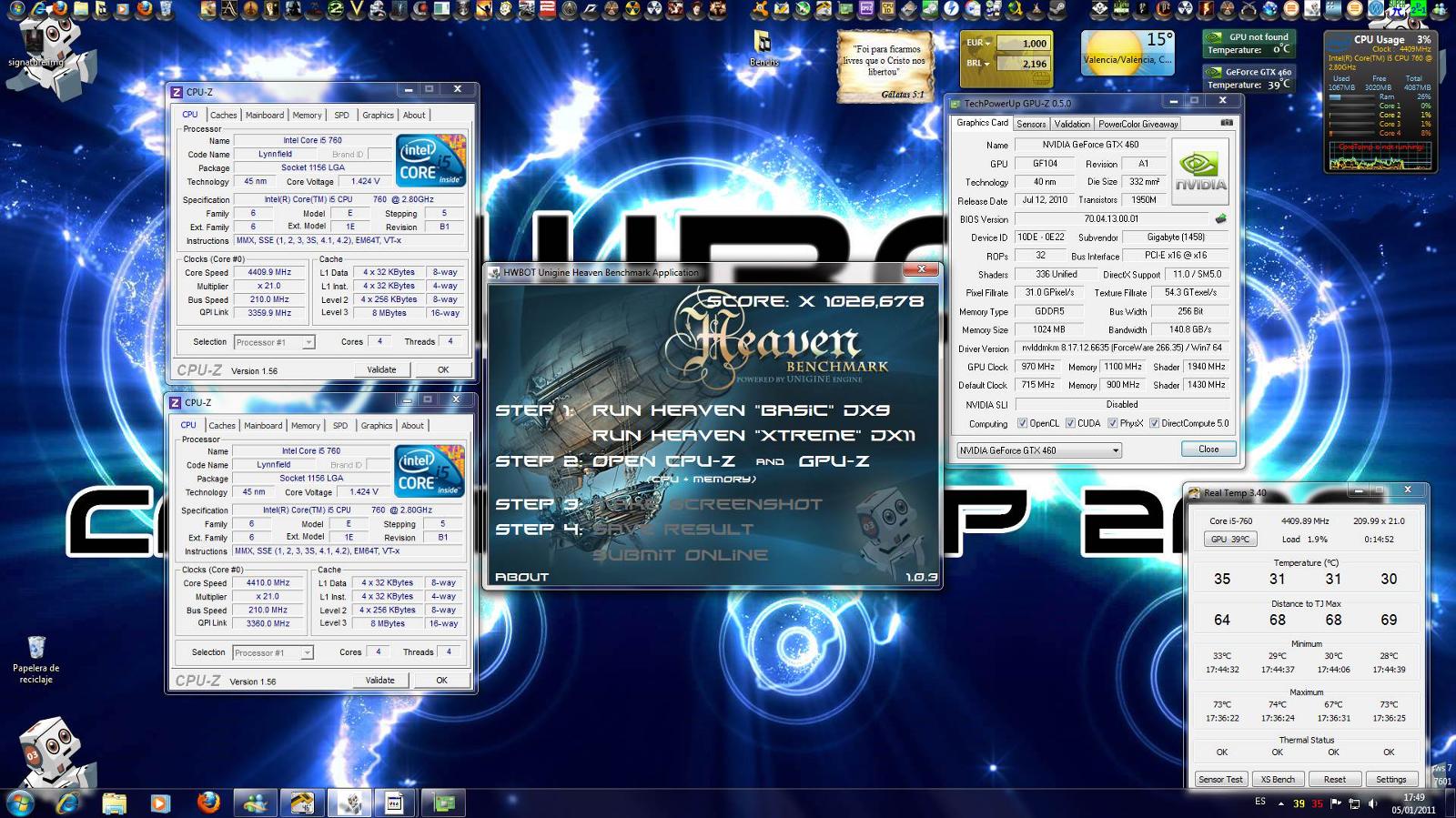The width and height of the screenshot is (1456, 818).
Task: Toggle the OpenCL checkbox in GPU-Z
Action: [x=1023, y=423]
